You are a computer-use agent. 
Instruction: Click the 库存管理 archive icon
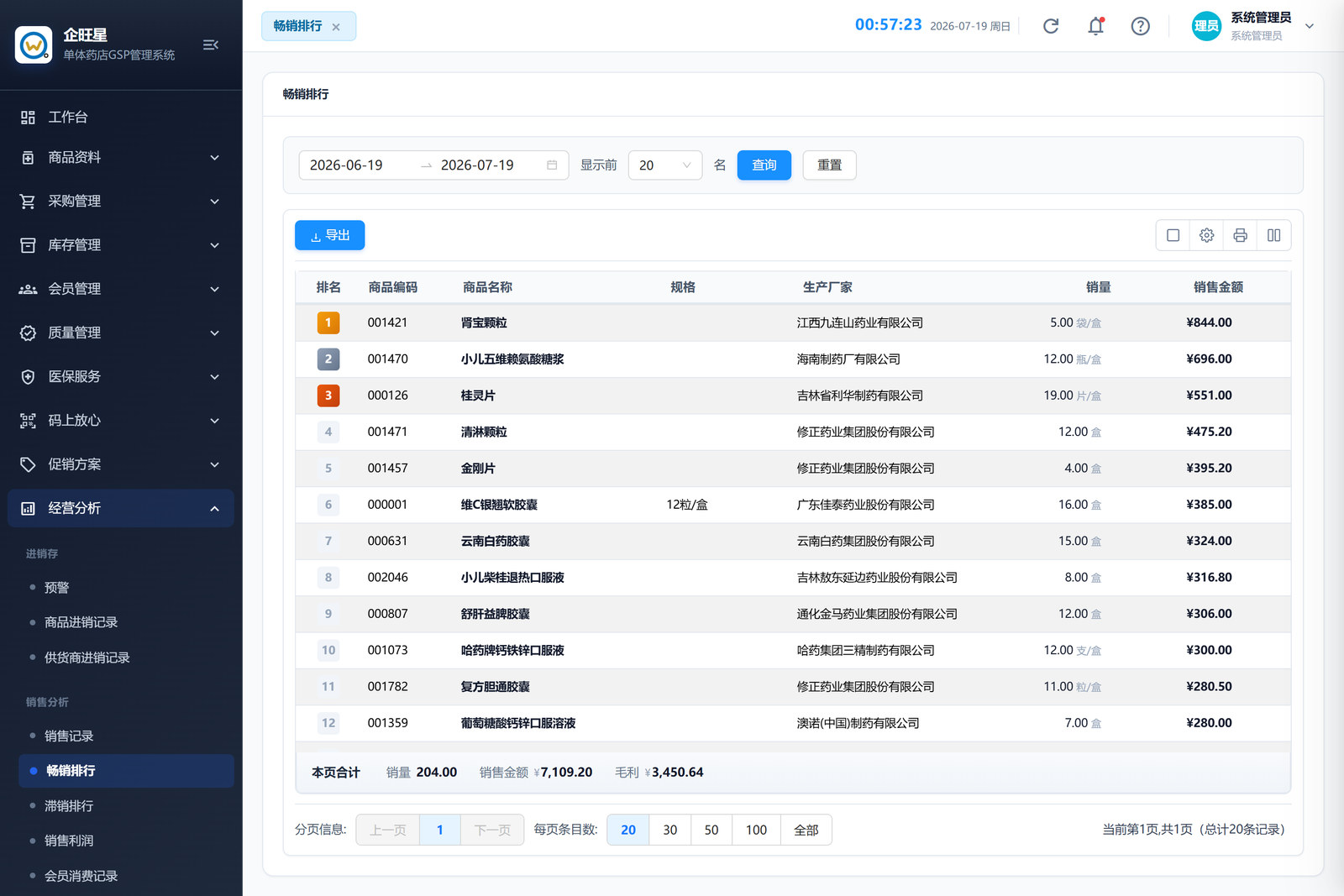click(x=28, y=244)
